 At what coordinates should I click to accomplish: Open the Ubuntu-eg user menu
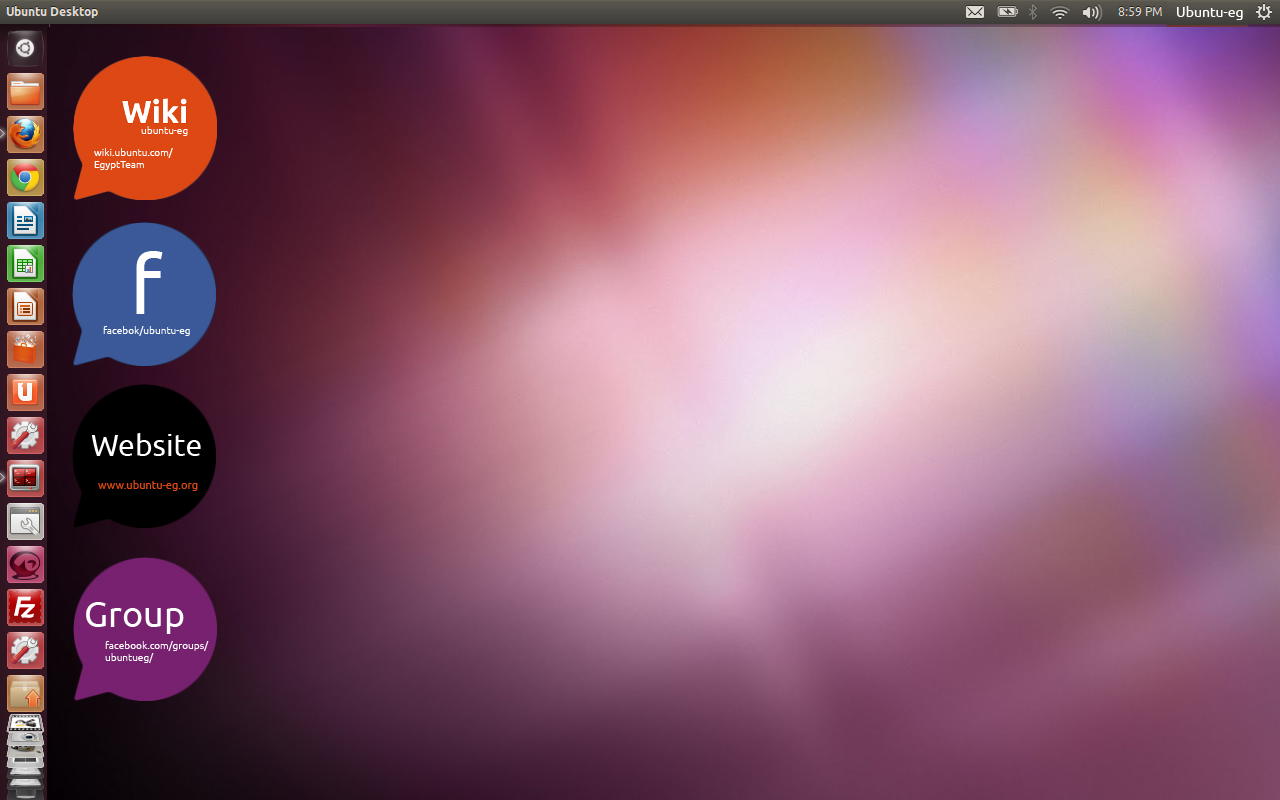point(1209,12)
